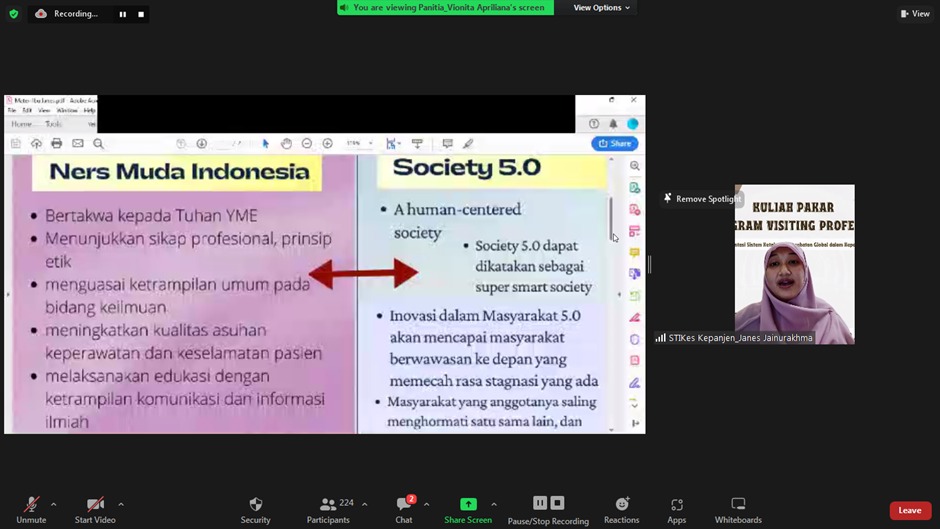This screenshot has height=529, width=940.
Task: Open the Chat panel
Action: (404, 505)
